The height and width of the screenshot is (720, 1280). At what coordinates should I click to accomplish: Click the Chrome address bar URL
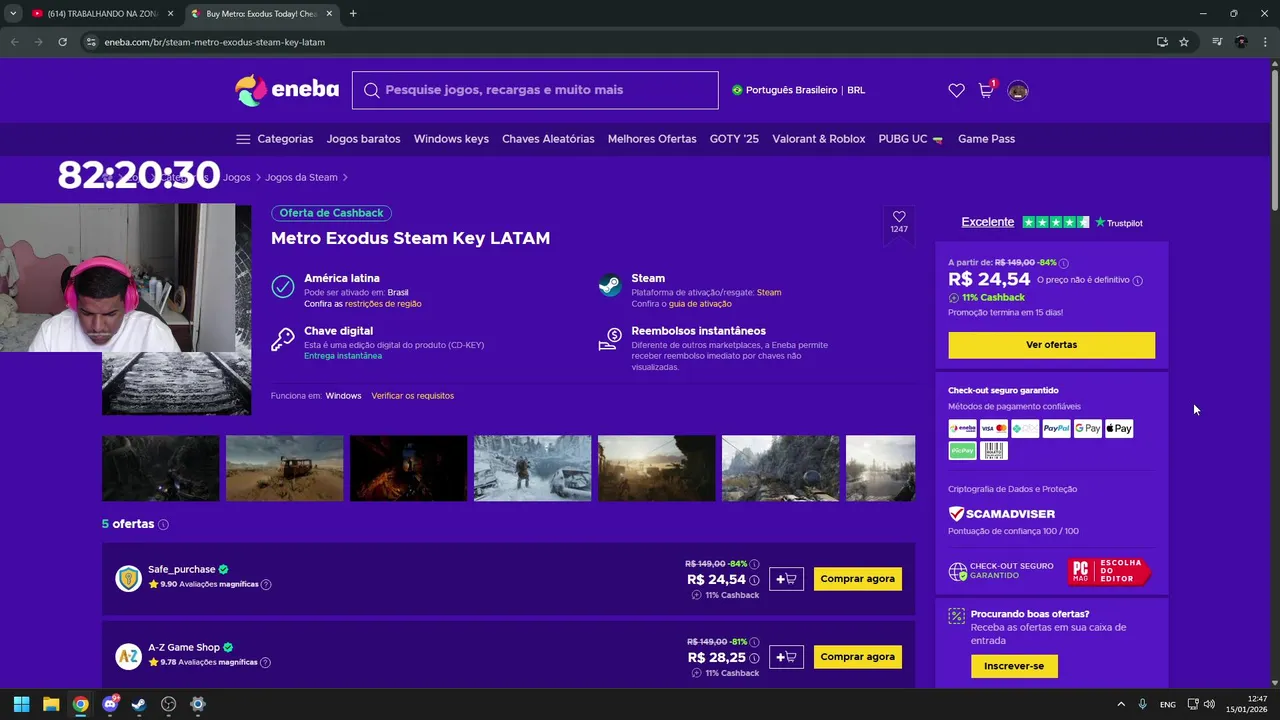pos(214,42)
